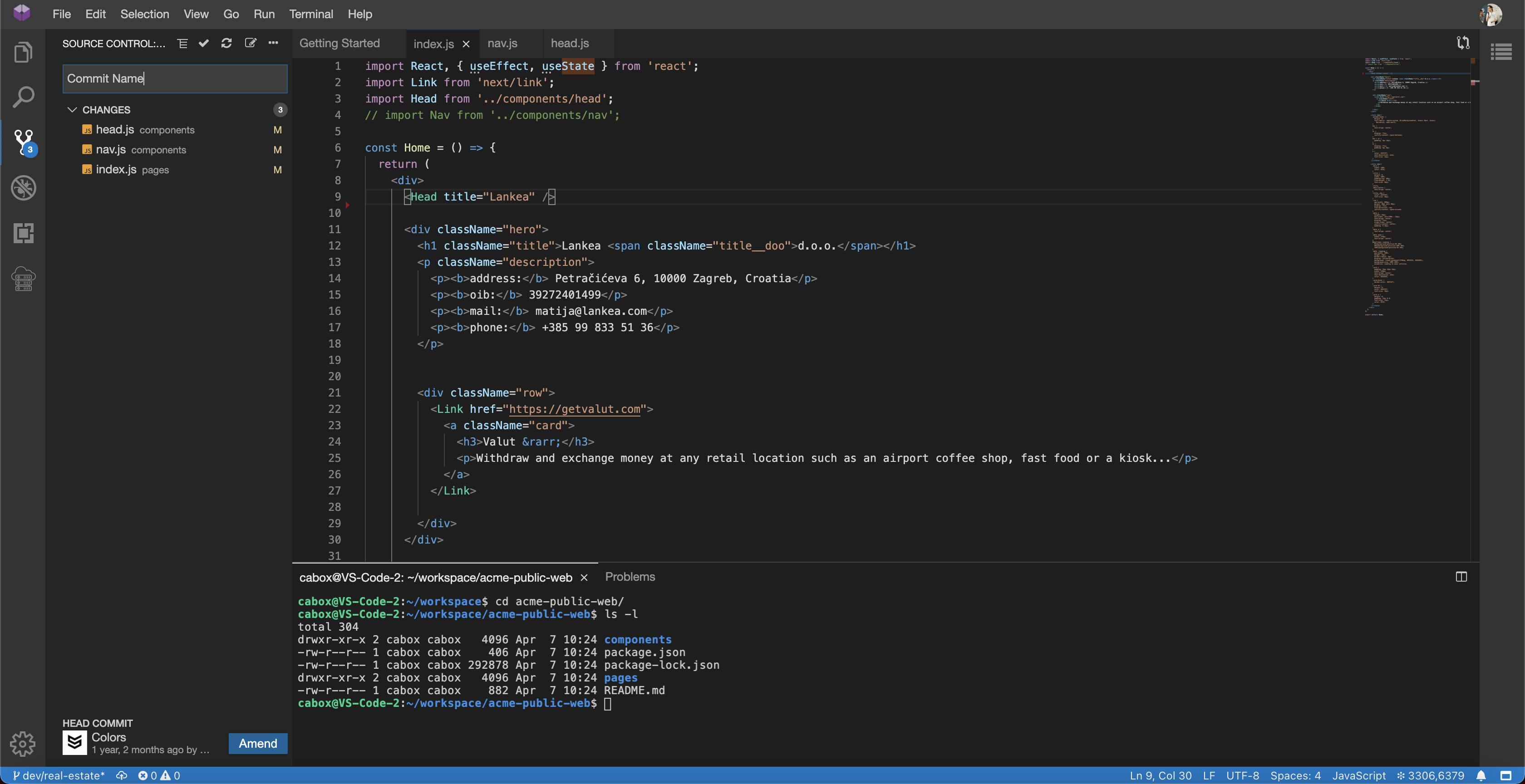This screenshot has width=1525, height=784.
Task: Toggle view as tree in Source Control
Action: [x=182, y=43]
